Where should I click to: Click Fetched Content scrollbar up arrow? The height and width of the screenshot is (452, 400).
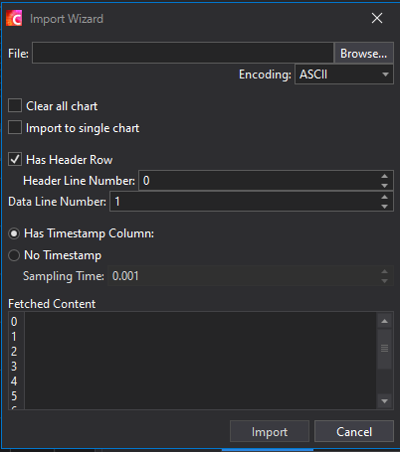384,321
